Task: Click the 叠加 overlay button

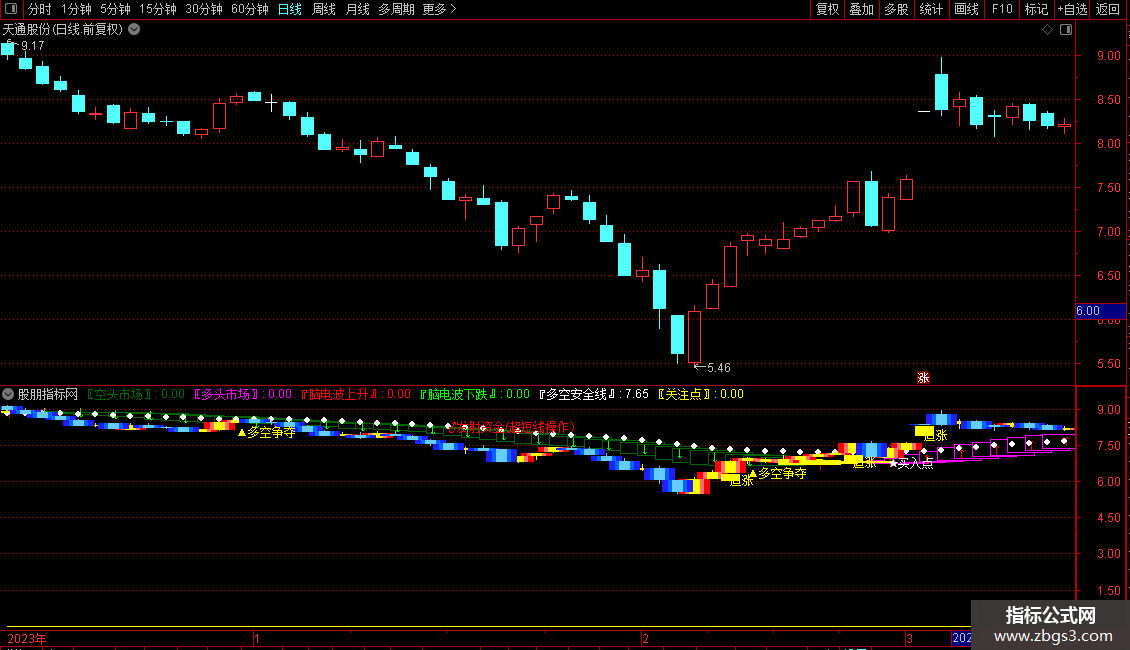Action: point(862,9)
